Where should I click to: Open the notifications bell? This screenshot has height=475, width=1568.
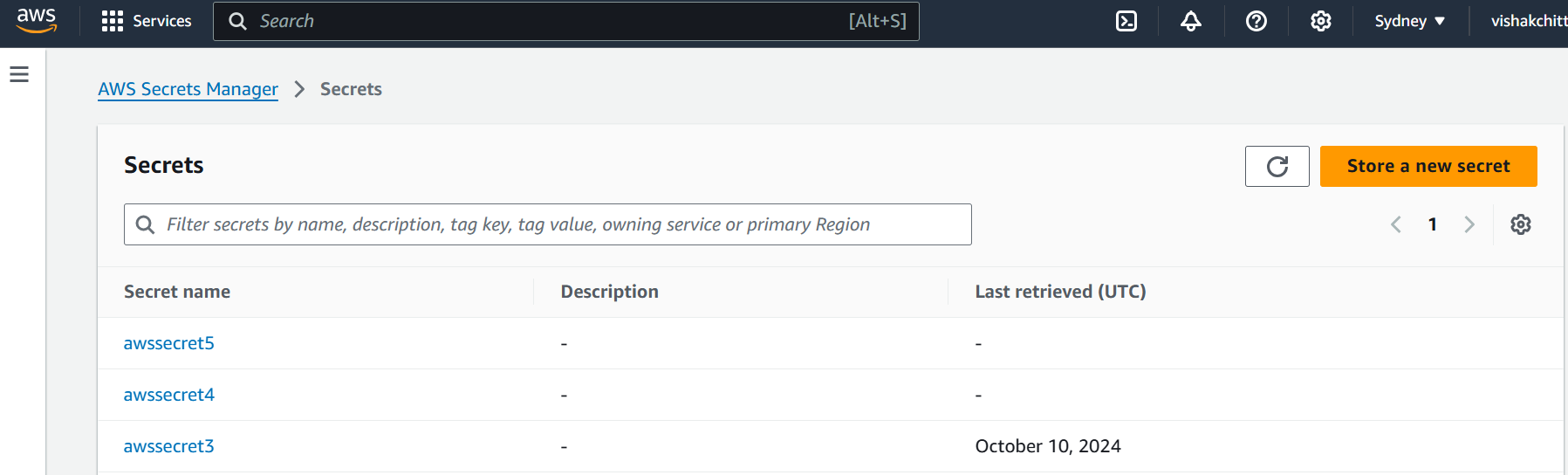[1191, 21]
